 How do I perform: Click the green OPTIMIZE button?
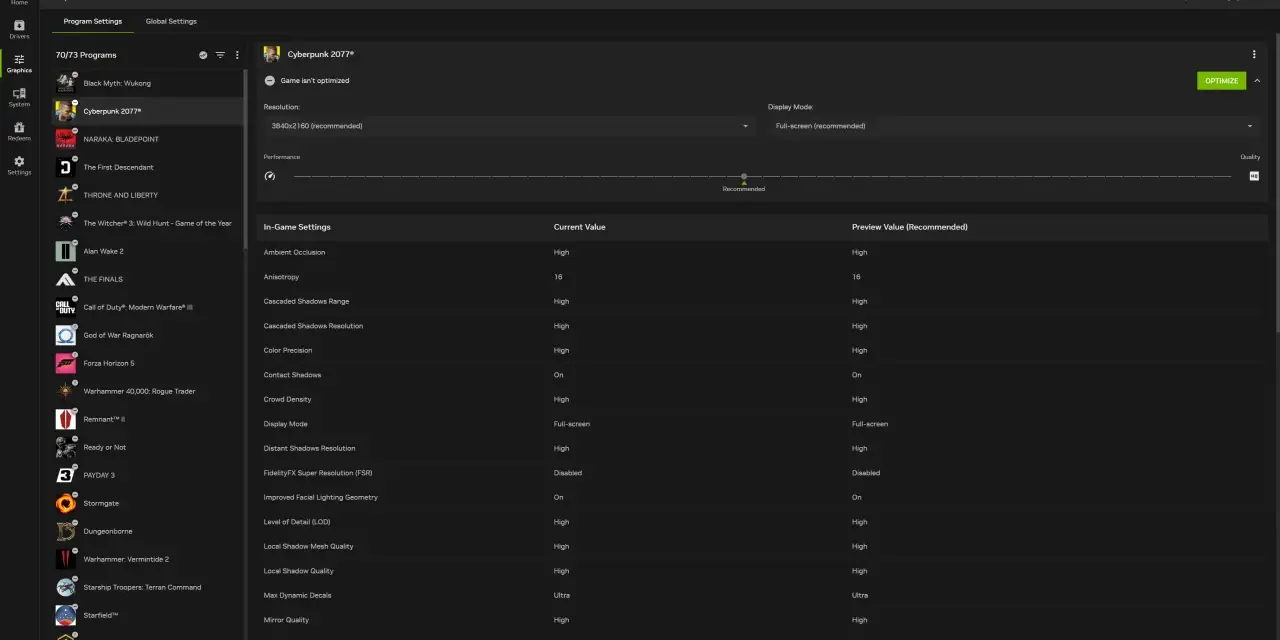[x=1221, y=81]
